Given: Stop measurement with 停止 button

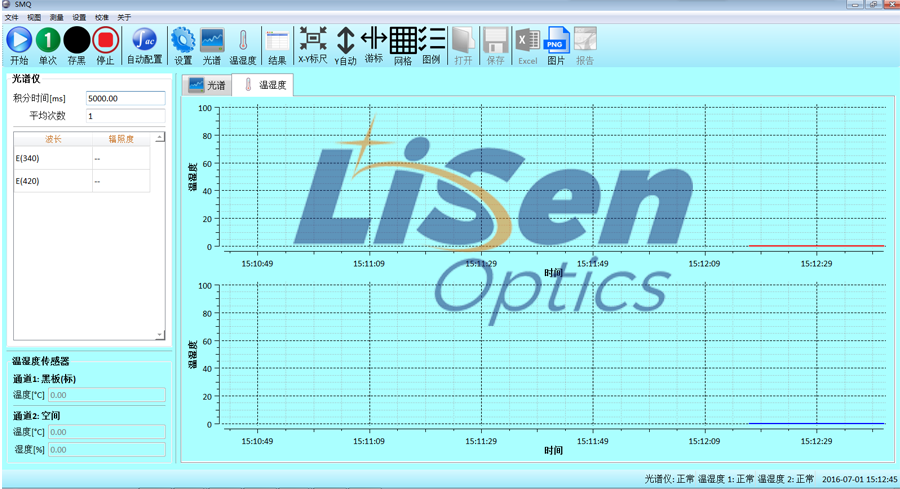Looking at the screenshot, I should point(105,46).
